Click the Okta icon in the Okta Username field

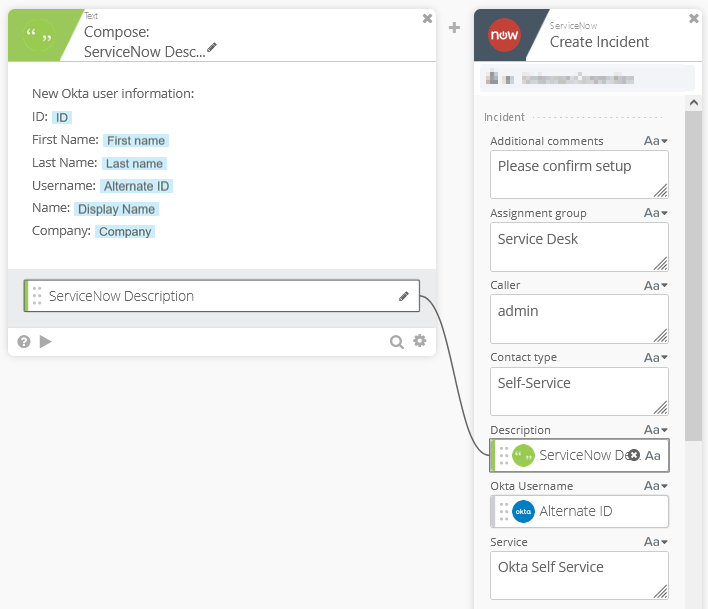[523, 511]
